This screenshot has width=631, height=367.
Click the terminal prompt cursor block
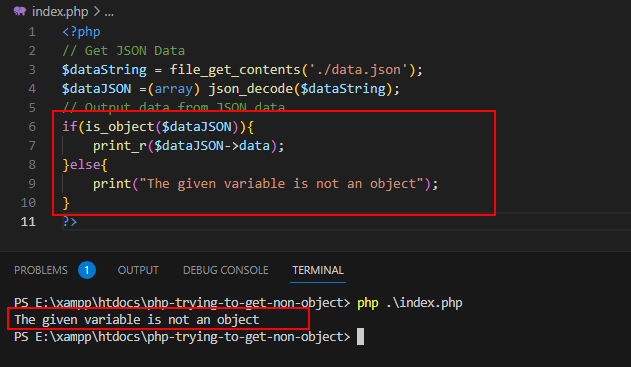pyautogui.click(x=361, y=337)
